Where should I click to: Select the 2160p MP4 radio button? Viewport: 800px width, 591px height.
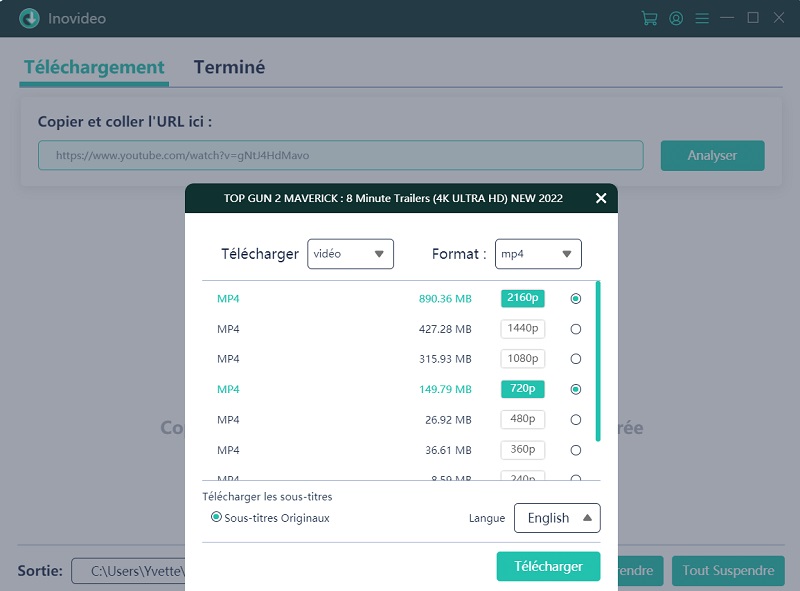pos(576,299)
